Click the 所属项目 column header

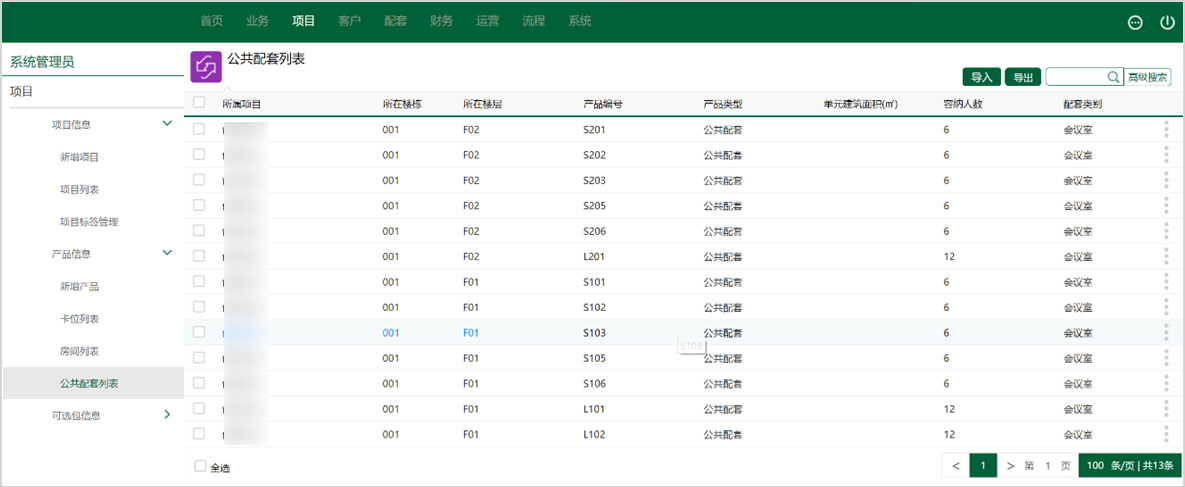click(x=241, y=104)
